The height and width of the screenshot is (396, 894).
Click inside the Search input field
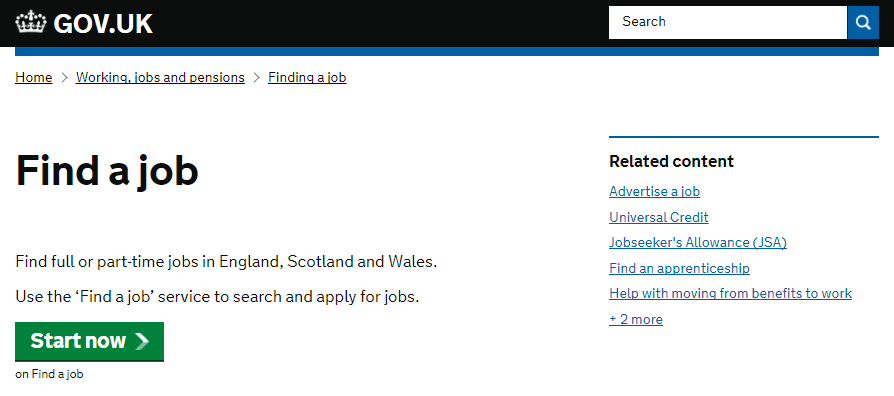[728, 23]
